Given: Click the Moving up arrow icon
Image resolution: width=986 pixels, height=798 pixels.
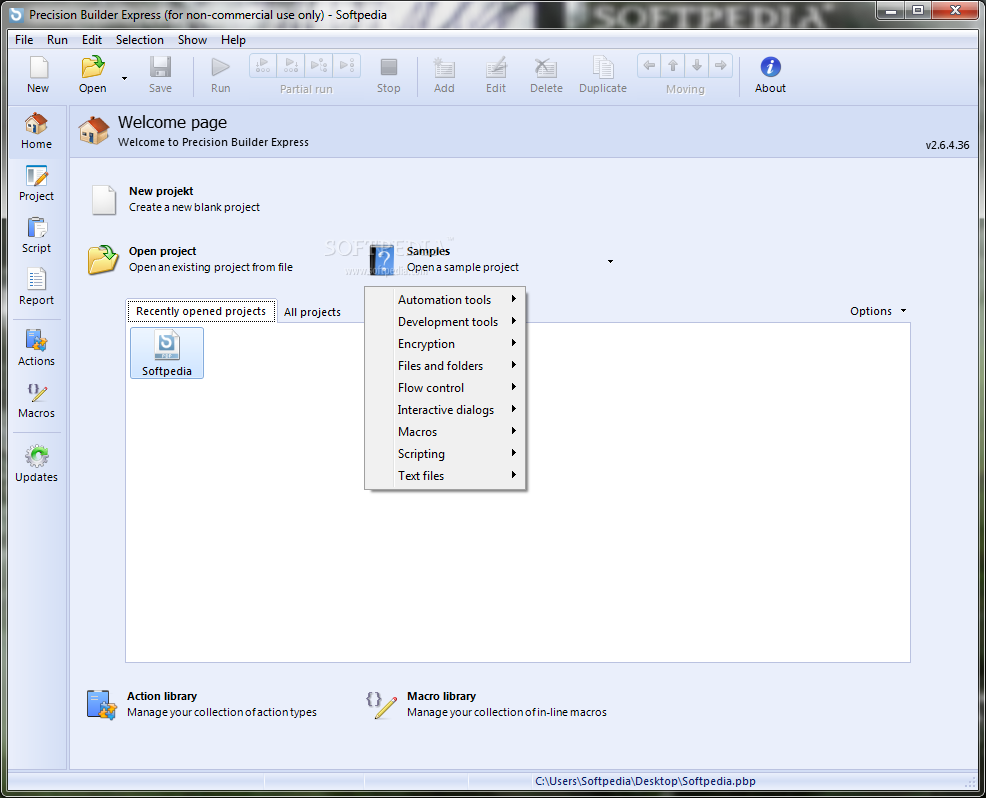Looking at the screenshot, I should click(x=673, y=65).
